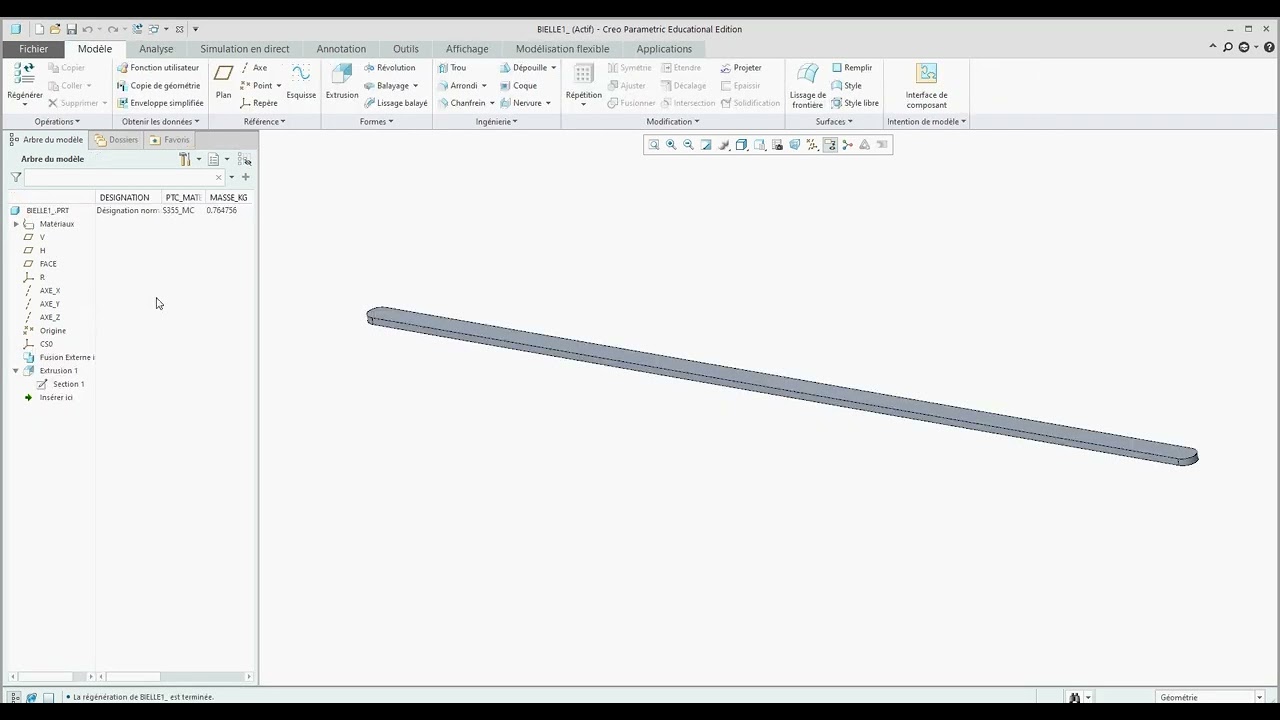Open the Favoris panel tab
This screenshot has width=1280, height=720.
tap(169, 140)
